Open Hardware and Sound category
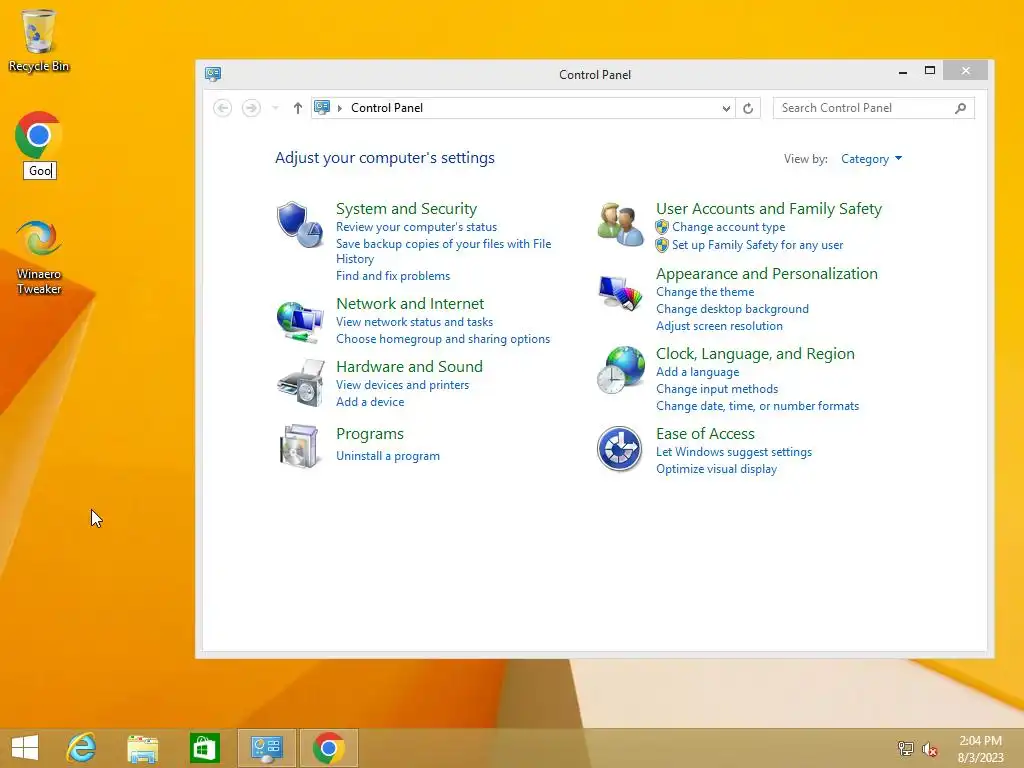Viewport: 1024px width, 768px height. coord(409,367)
